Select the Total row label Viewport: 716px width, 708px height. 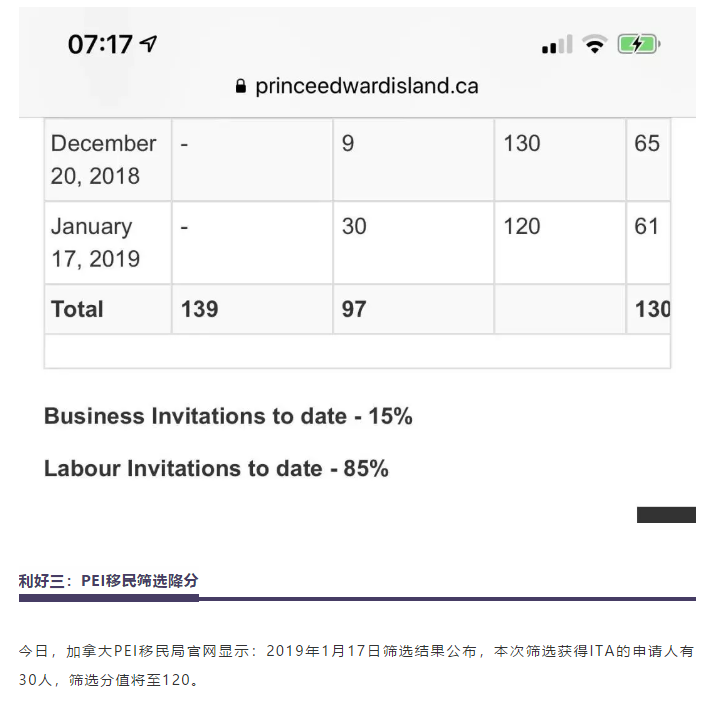(78, 309)
